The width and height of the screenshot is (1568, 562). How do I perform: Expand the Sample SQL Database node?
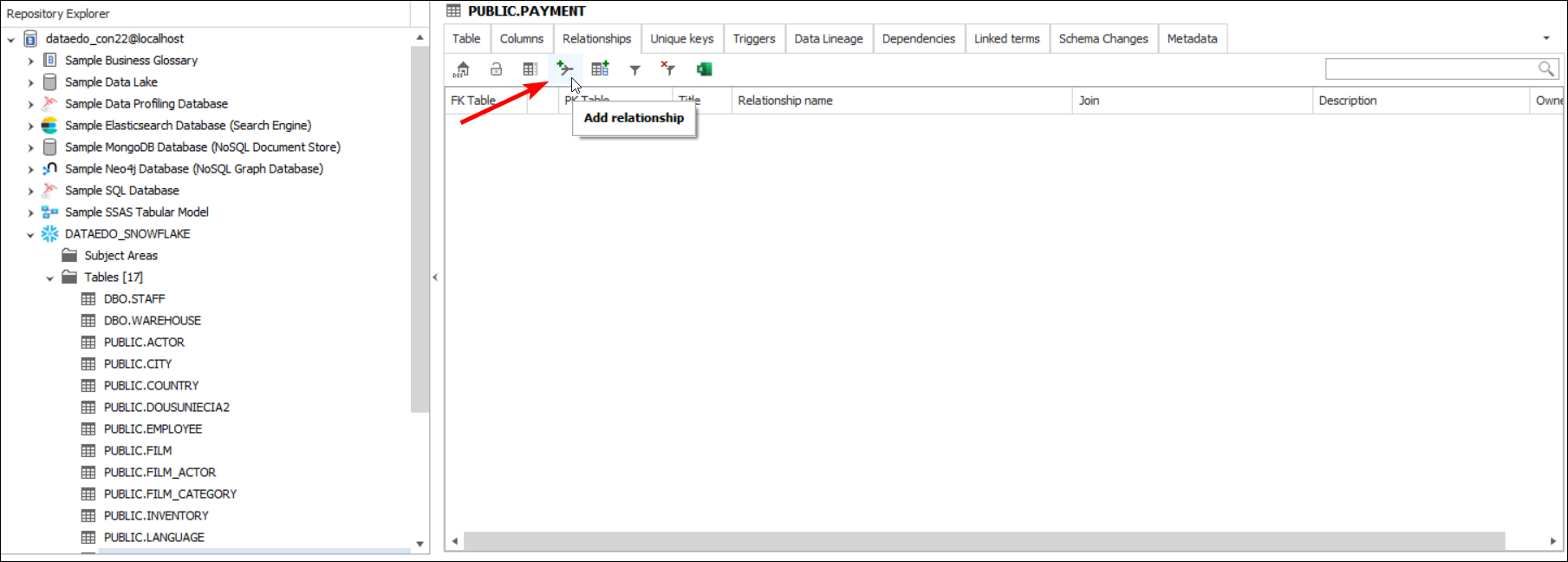30,191
